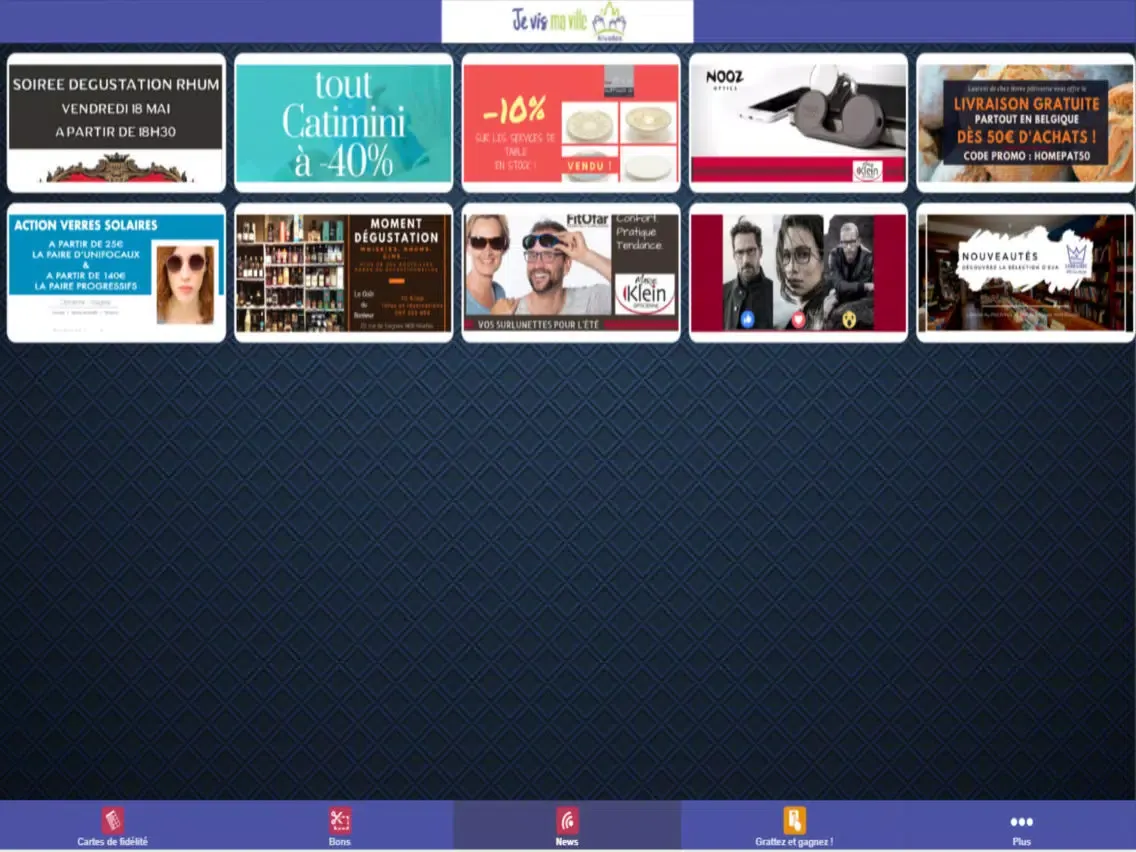Open the Action verres solaires card

[116, 272]
